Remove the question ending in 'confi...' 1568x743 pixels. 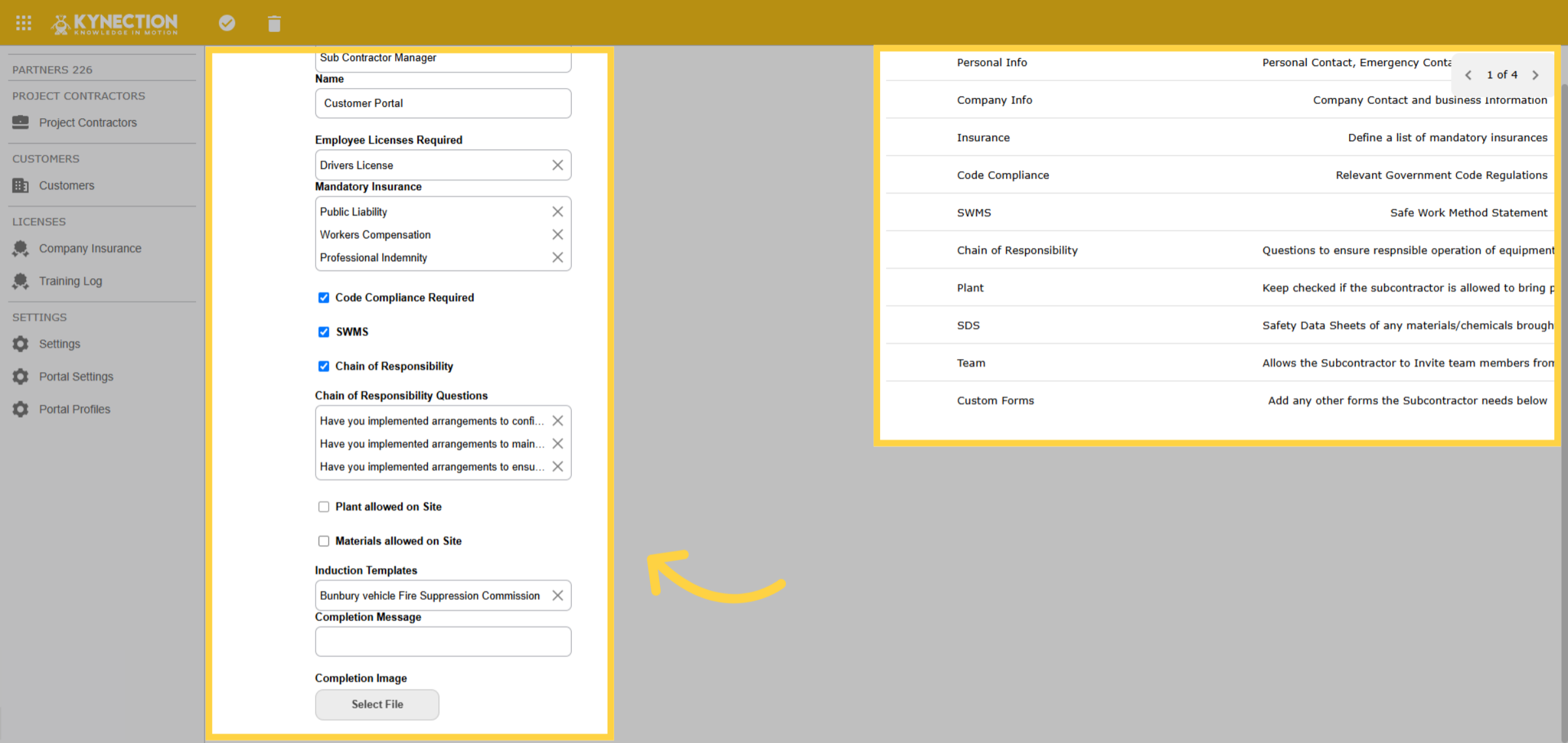[557, 420]
